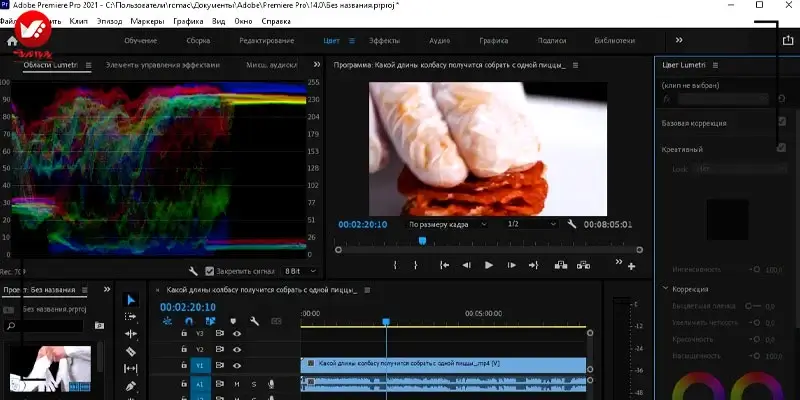
Task: Click Mark Out bracket button
Action: pyautogui.click(x=415, y=265)
